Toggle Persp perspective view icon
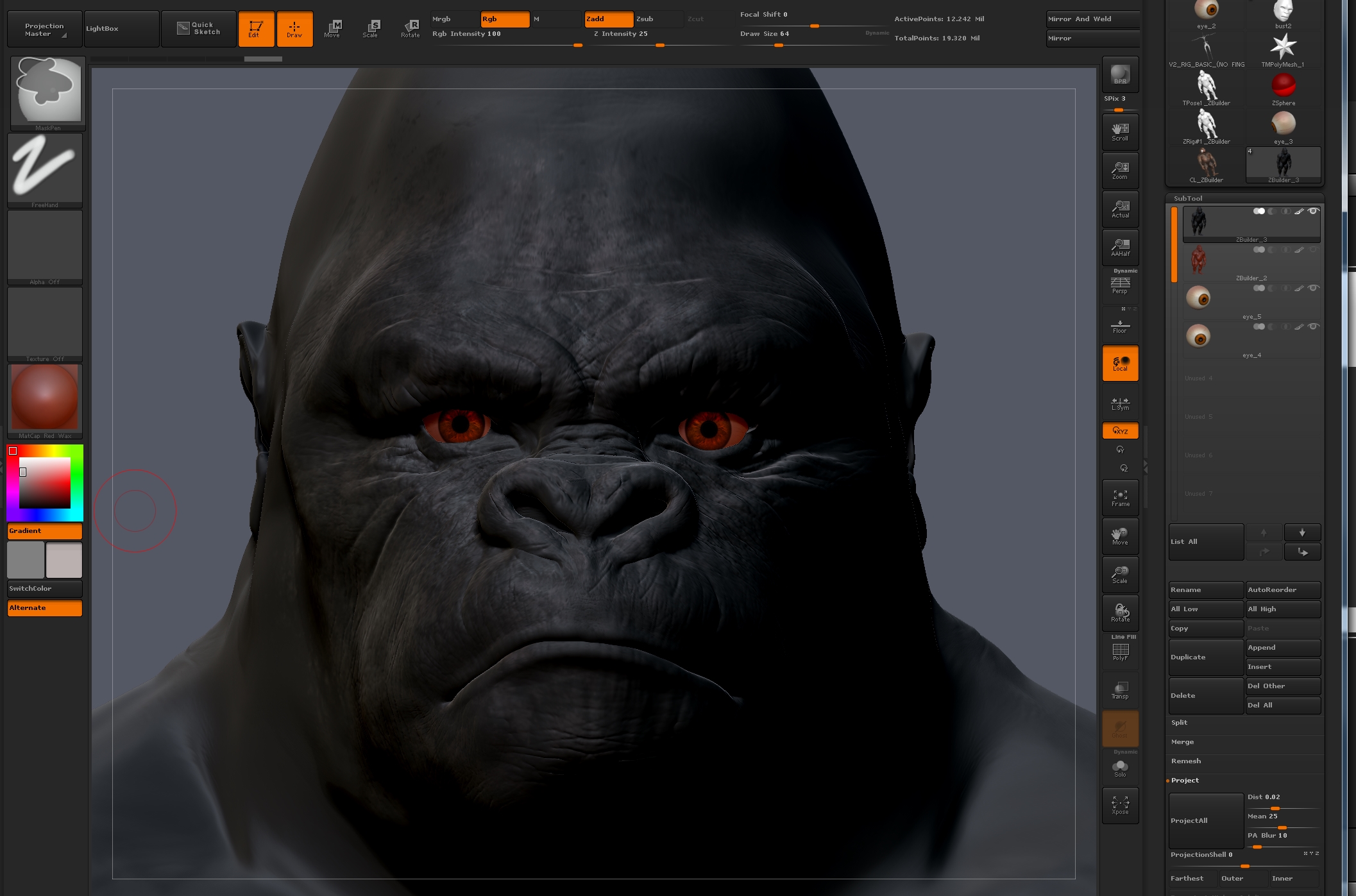Image resolution: width=1356 pixels, height=896 pixels. 1120,285
